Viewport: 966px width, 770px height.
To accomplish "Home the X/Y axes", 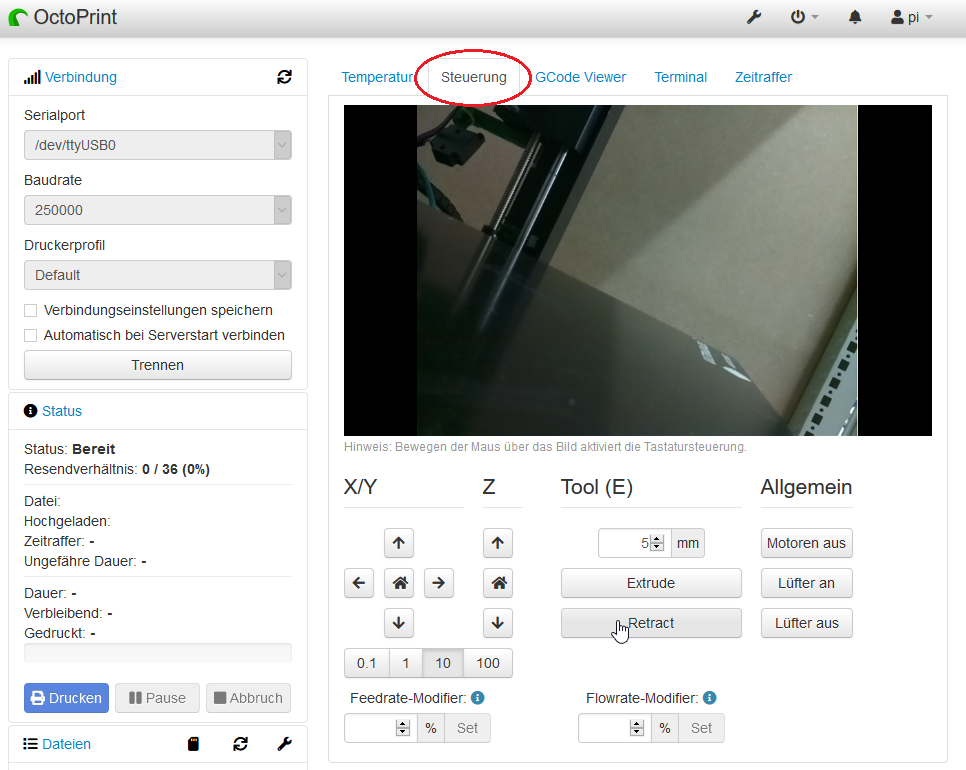I will point(399,583).
